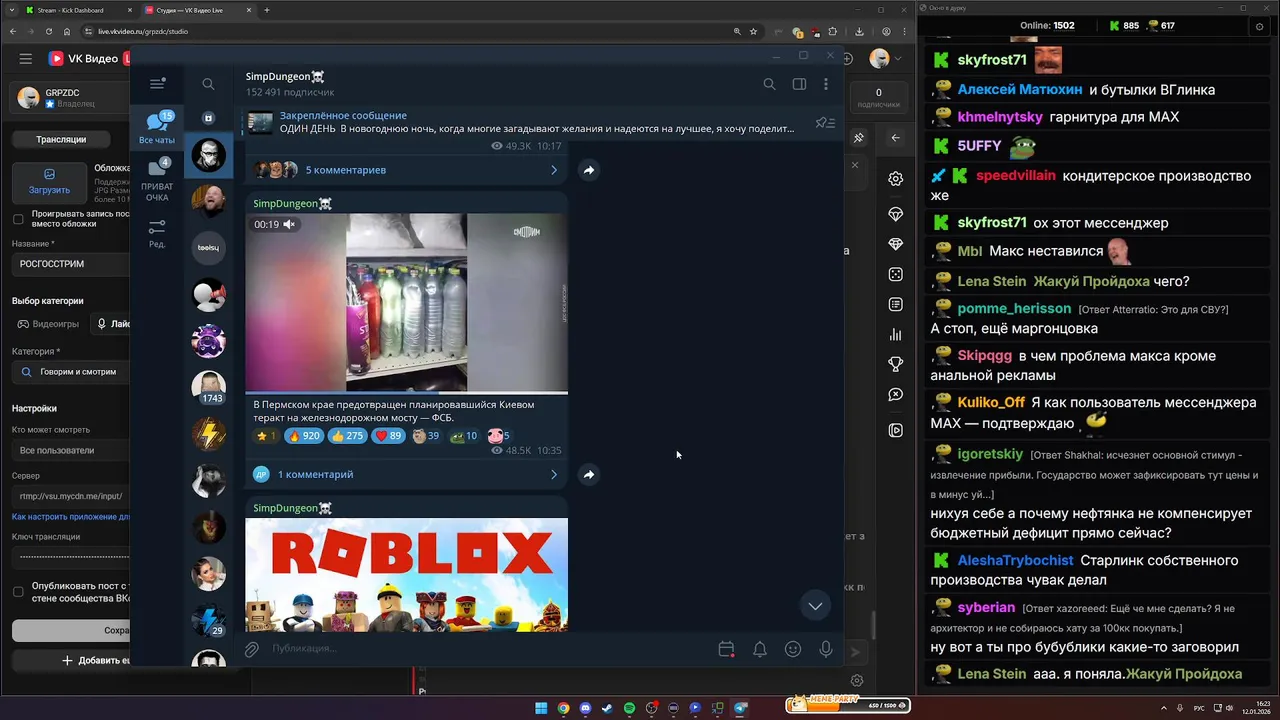
Task: Open 1 комментарий thread
Action: click(x=406, y=474)
